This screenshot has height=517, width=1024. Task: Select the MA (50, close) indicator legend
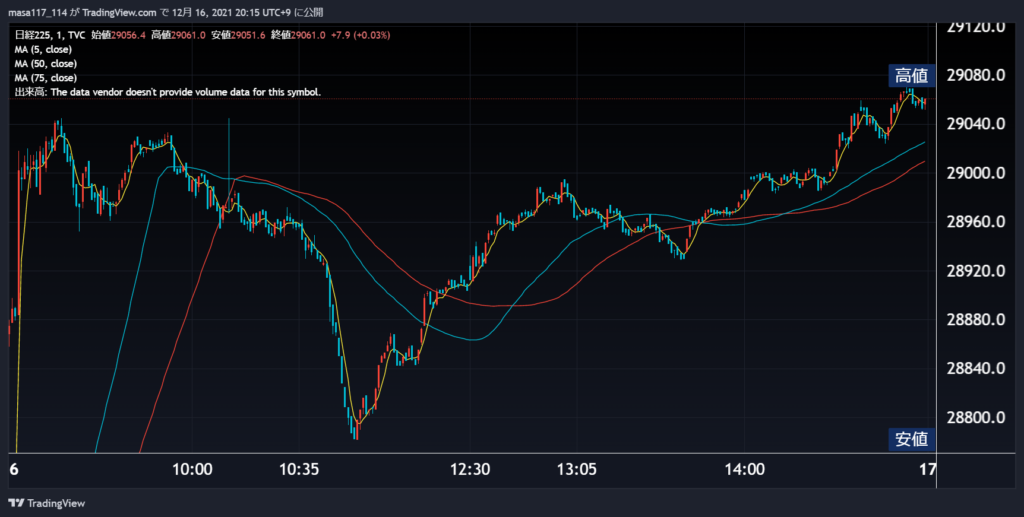[46, 64]
